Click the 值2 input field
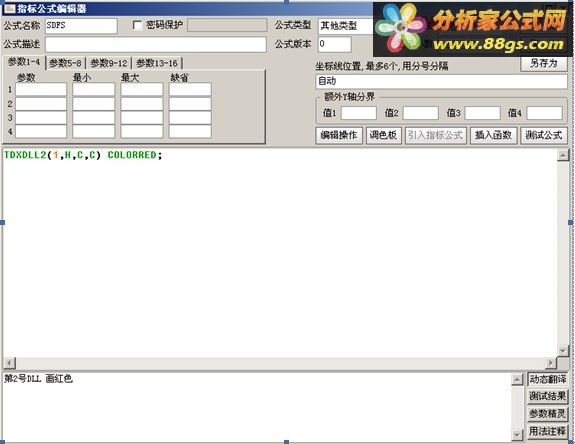Image resolution: width=575 pixels, height=444 pixels. (x=421, y=113)
